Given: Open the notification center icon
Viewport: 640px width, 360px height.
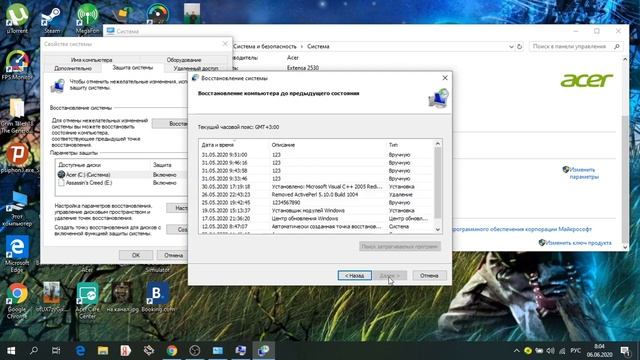Looking at the screenshot, I should coord(625,351).
